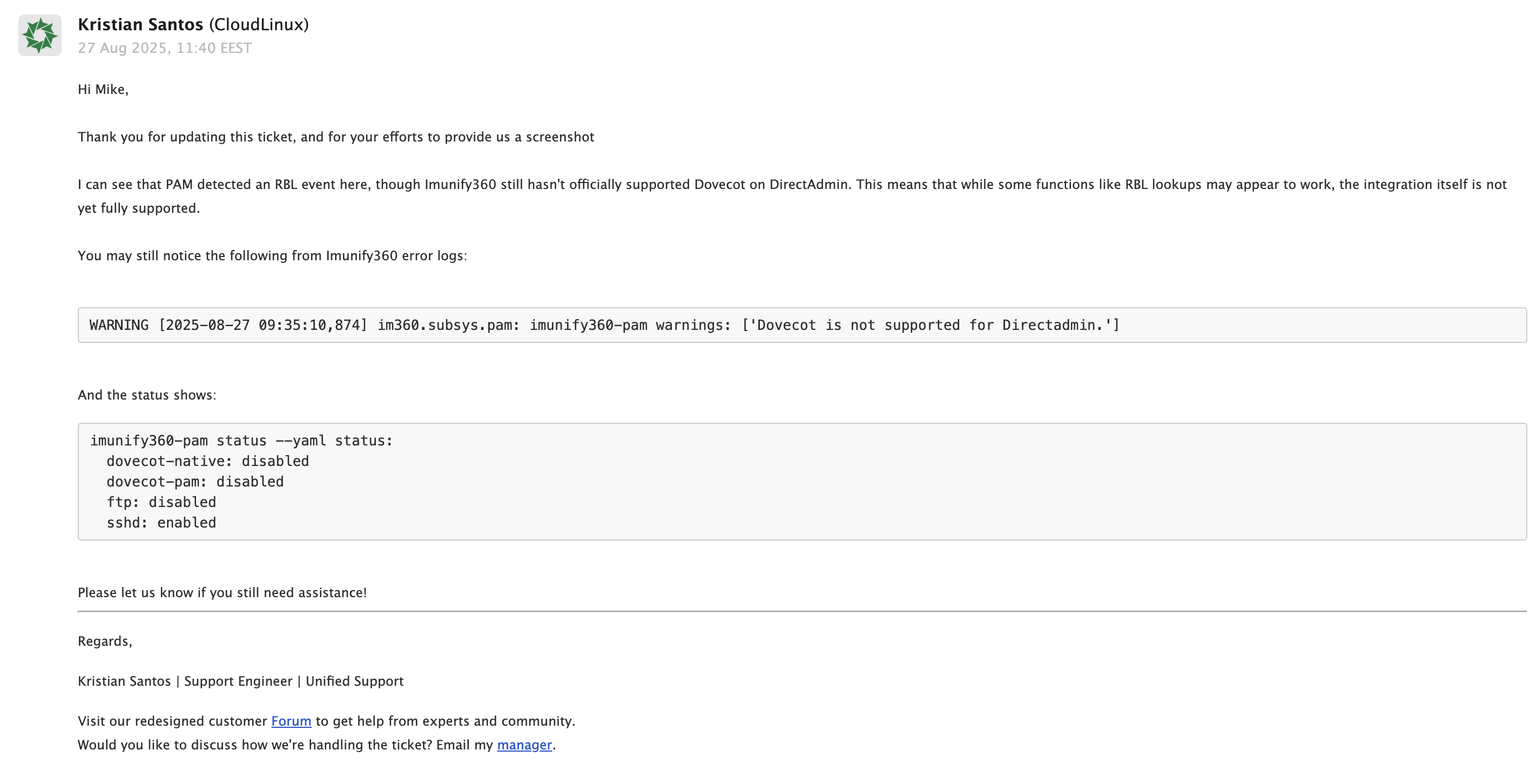The height and width of the screenshot is (784, 1537).
Task: Click the WARNING log line code block
Action: click(802, 325)
